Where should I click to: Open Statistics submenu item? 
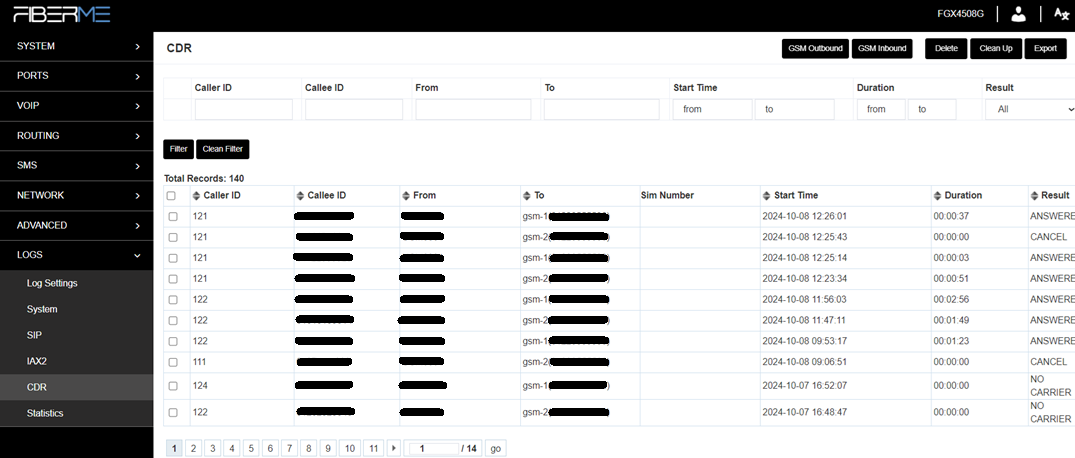(x=76, y=413)
